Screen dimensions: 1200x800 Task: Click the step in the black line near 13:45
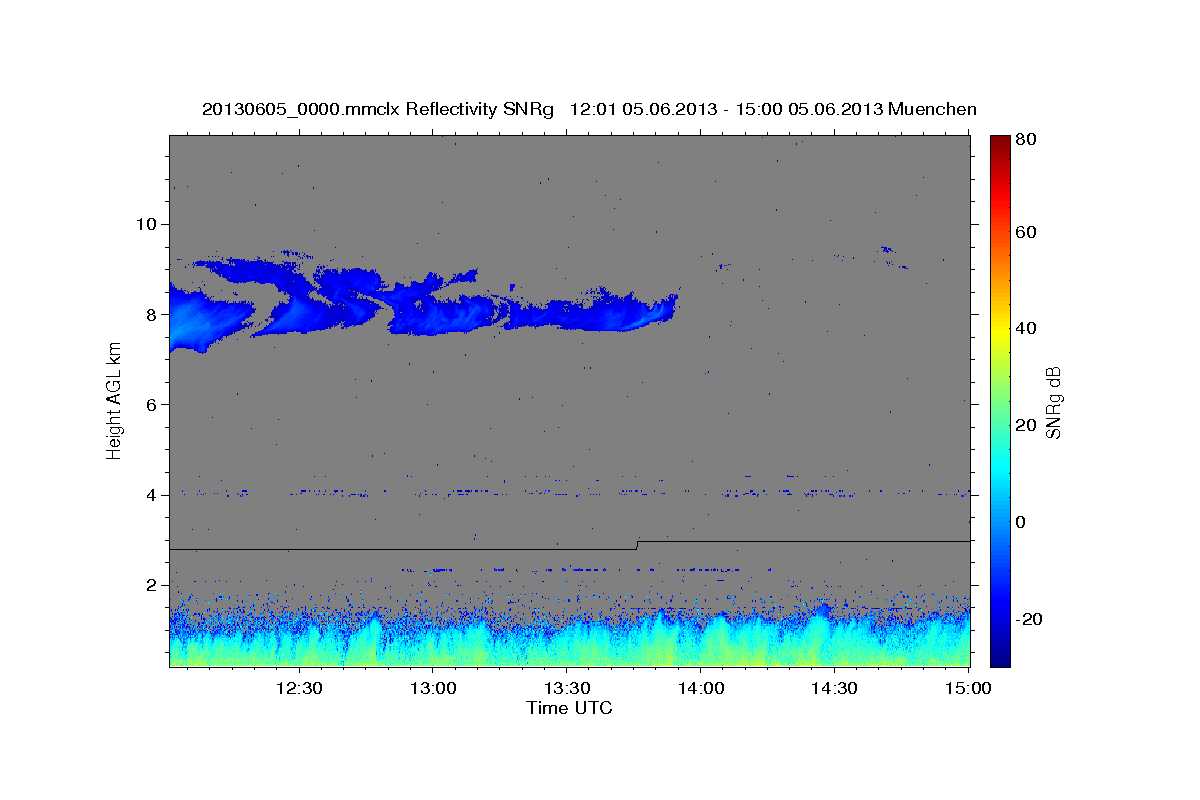pos(637,545)
